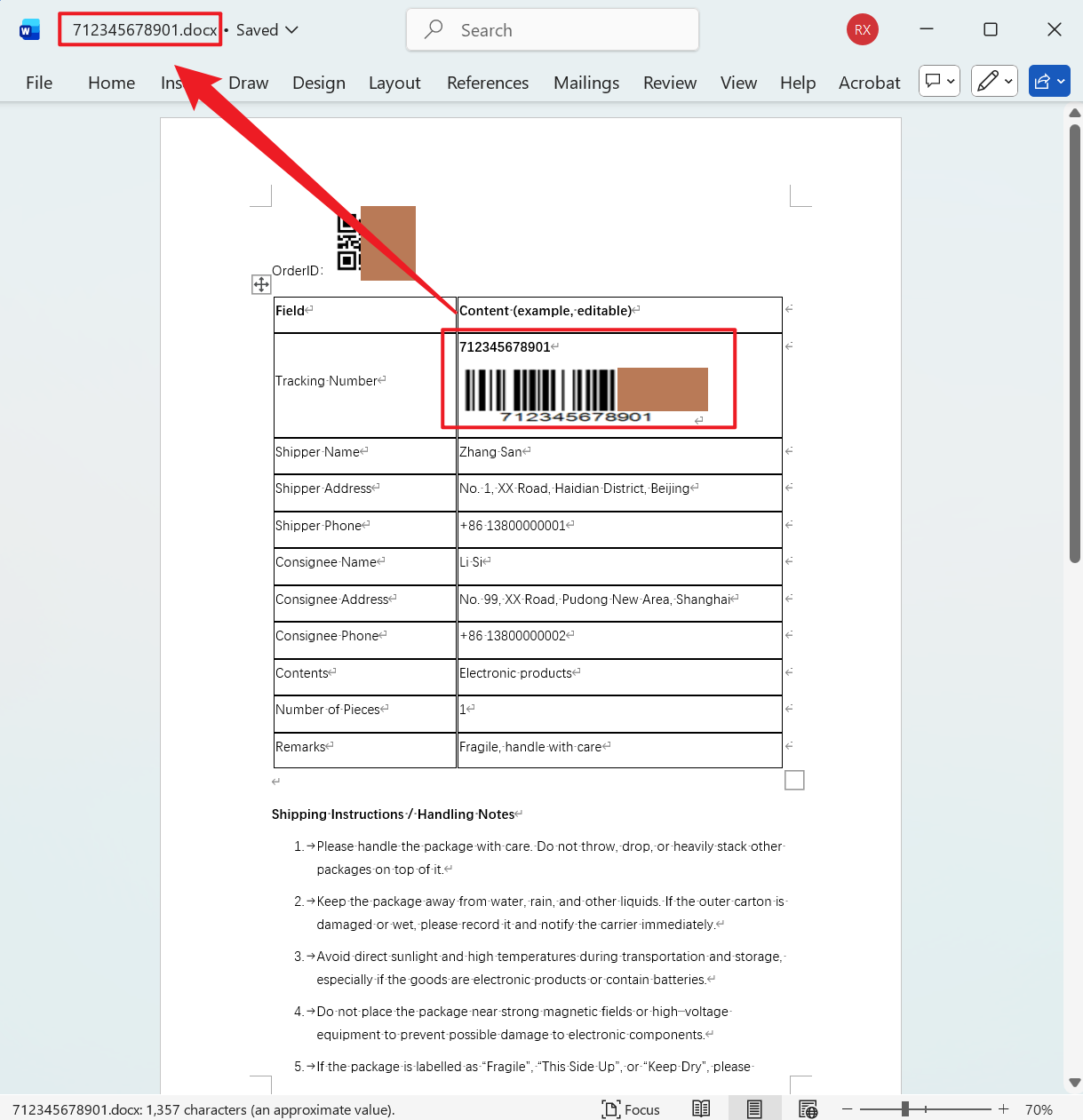1083x1120 pixels.
Task: Expand the Share options chevron
Action: click(x=1060, y=81)
